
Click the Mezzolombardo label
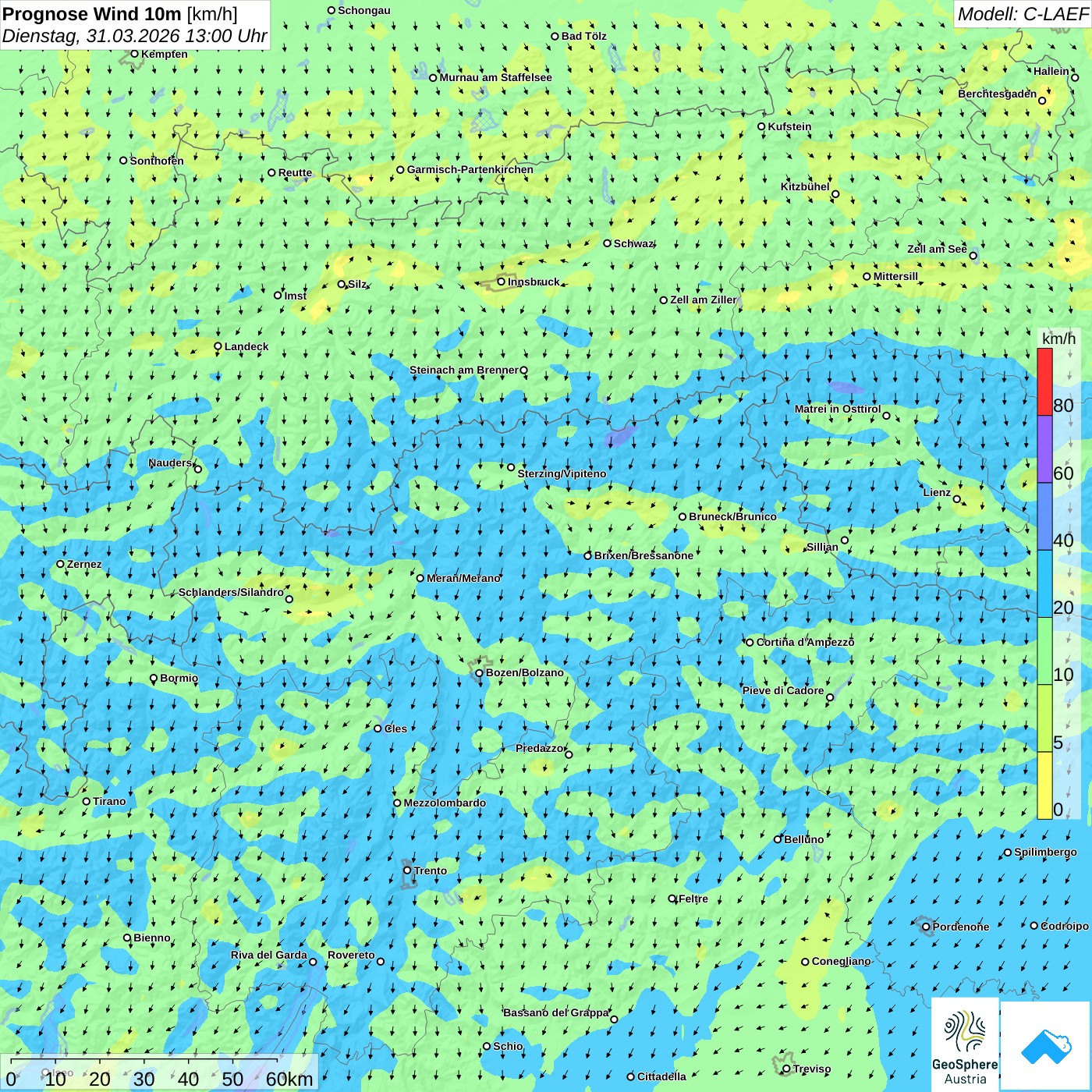click(x=445, y=803)
